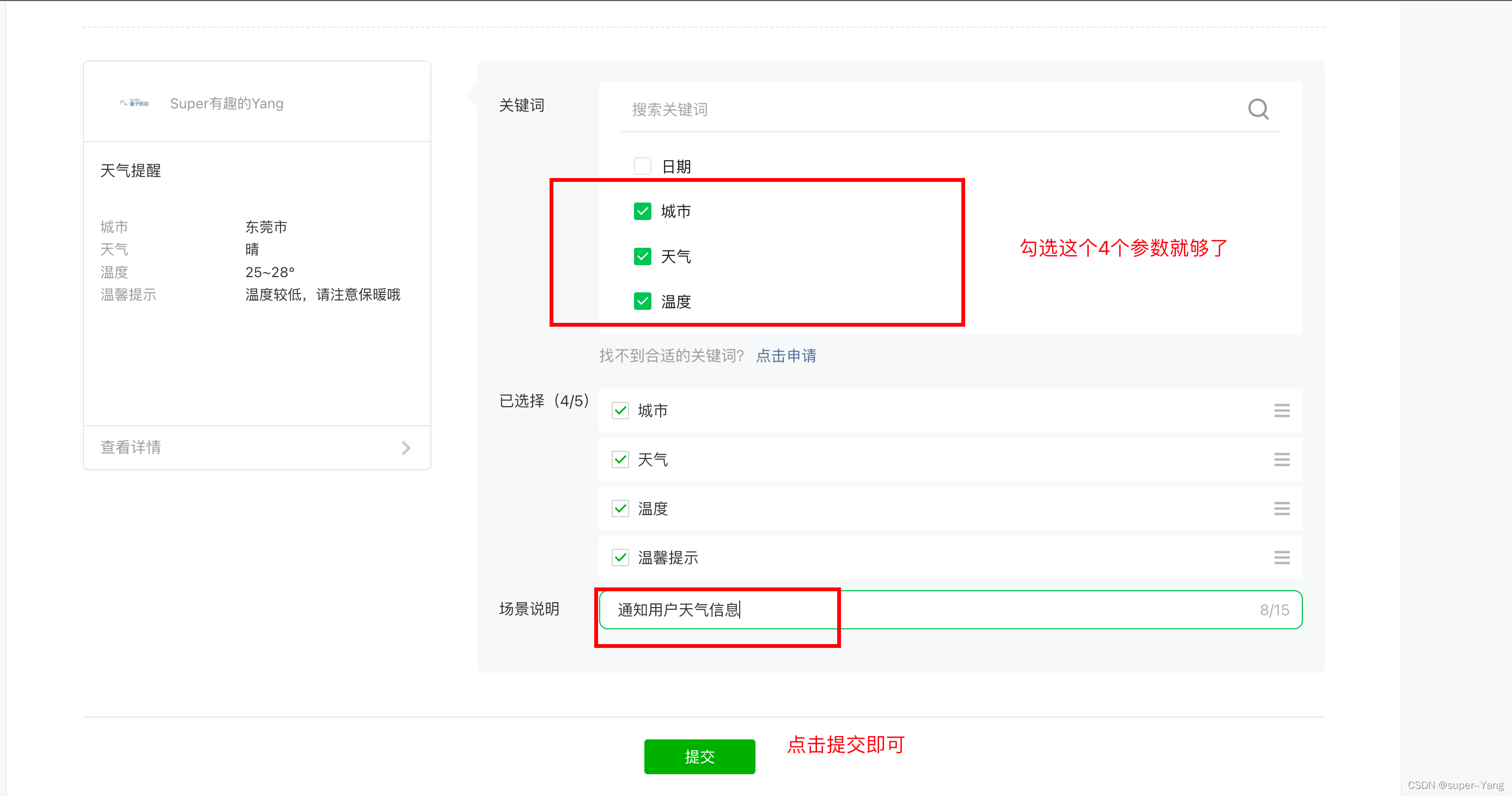Screen dimensions: 1512x796
Task: Click the 温馨提示 label in preview card
Action: (x=128, y=295)
